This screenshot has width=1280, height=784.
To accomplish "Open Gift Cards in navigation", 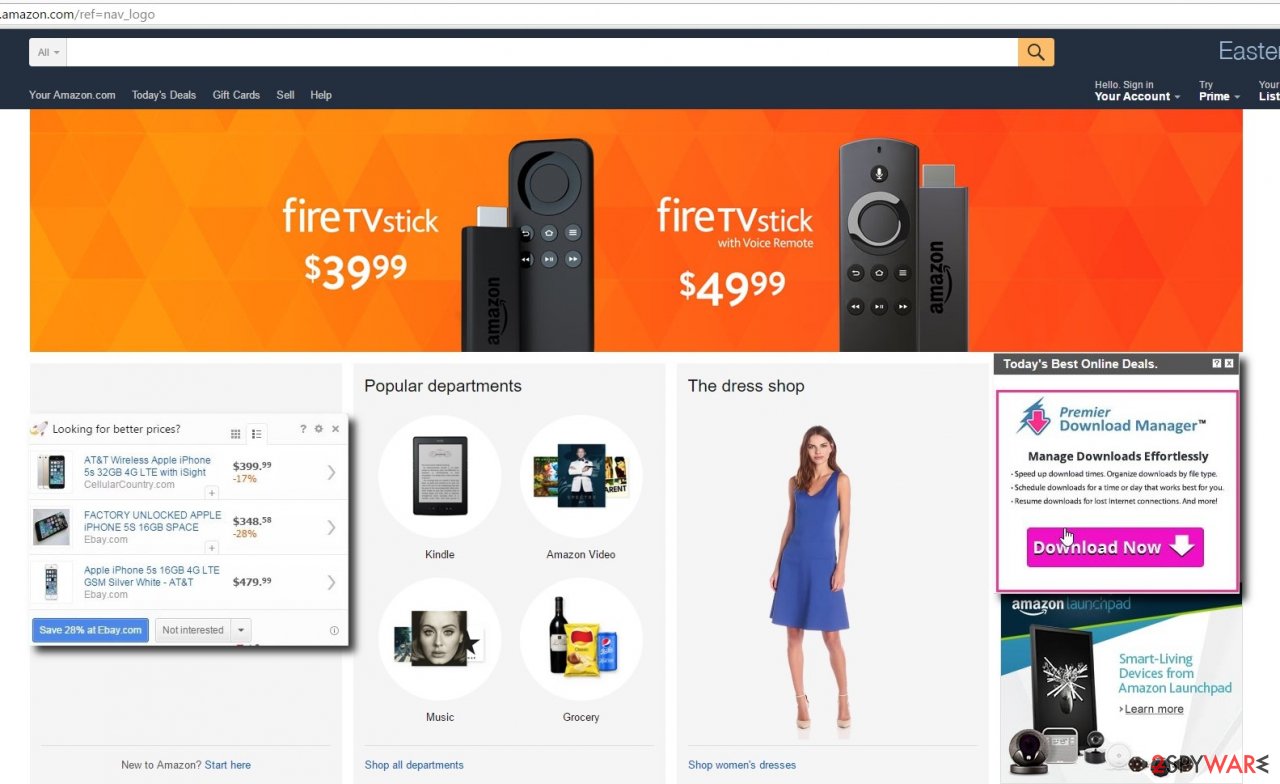I will 236,95.
